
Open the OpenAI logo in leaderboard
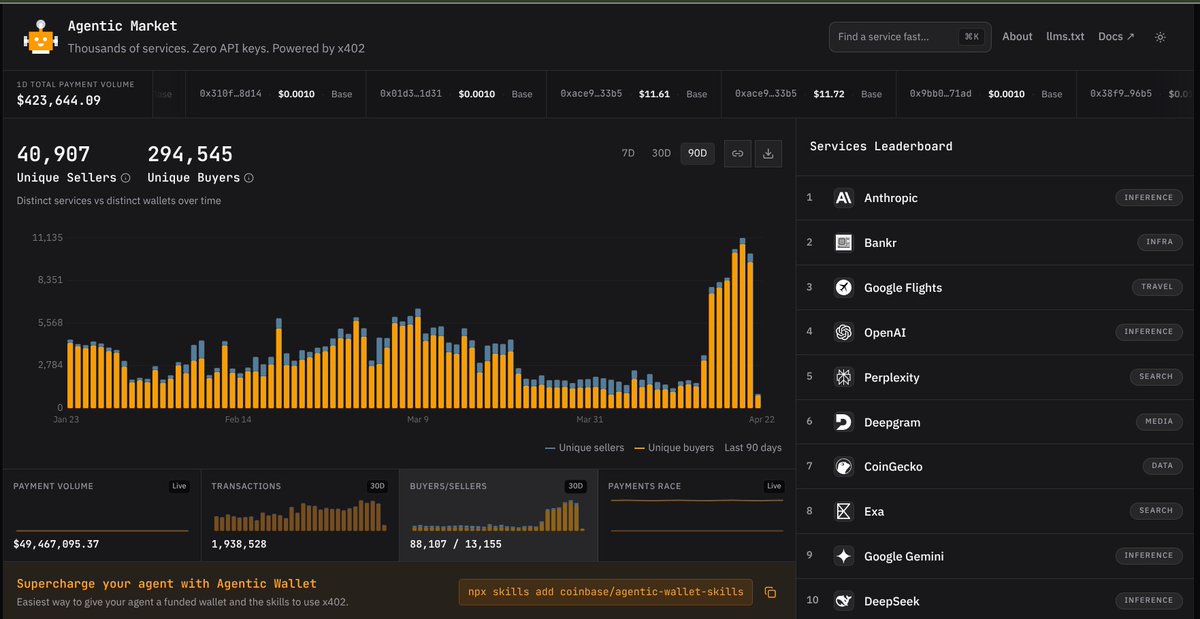coord(843,332)
